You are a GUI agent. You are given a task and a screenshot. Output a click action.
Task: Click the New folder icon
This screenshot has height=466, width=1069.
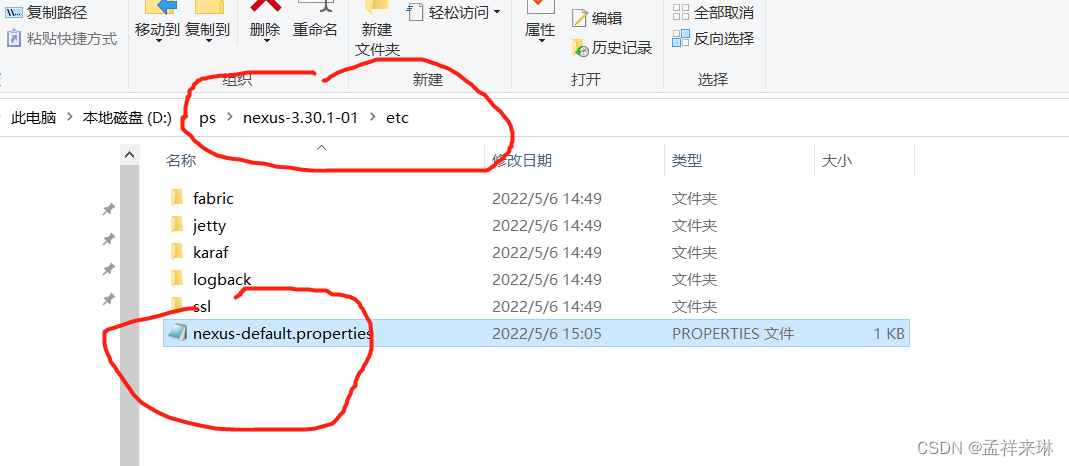(x=377, y=6)
